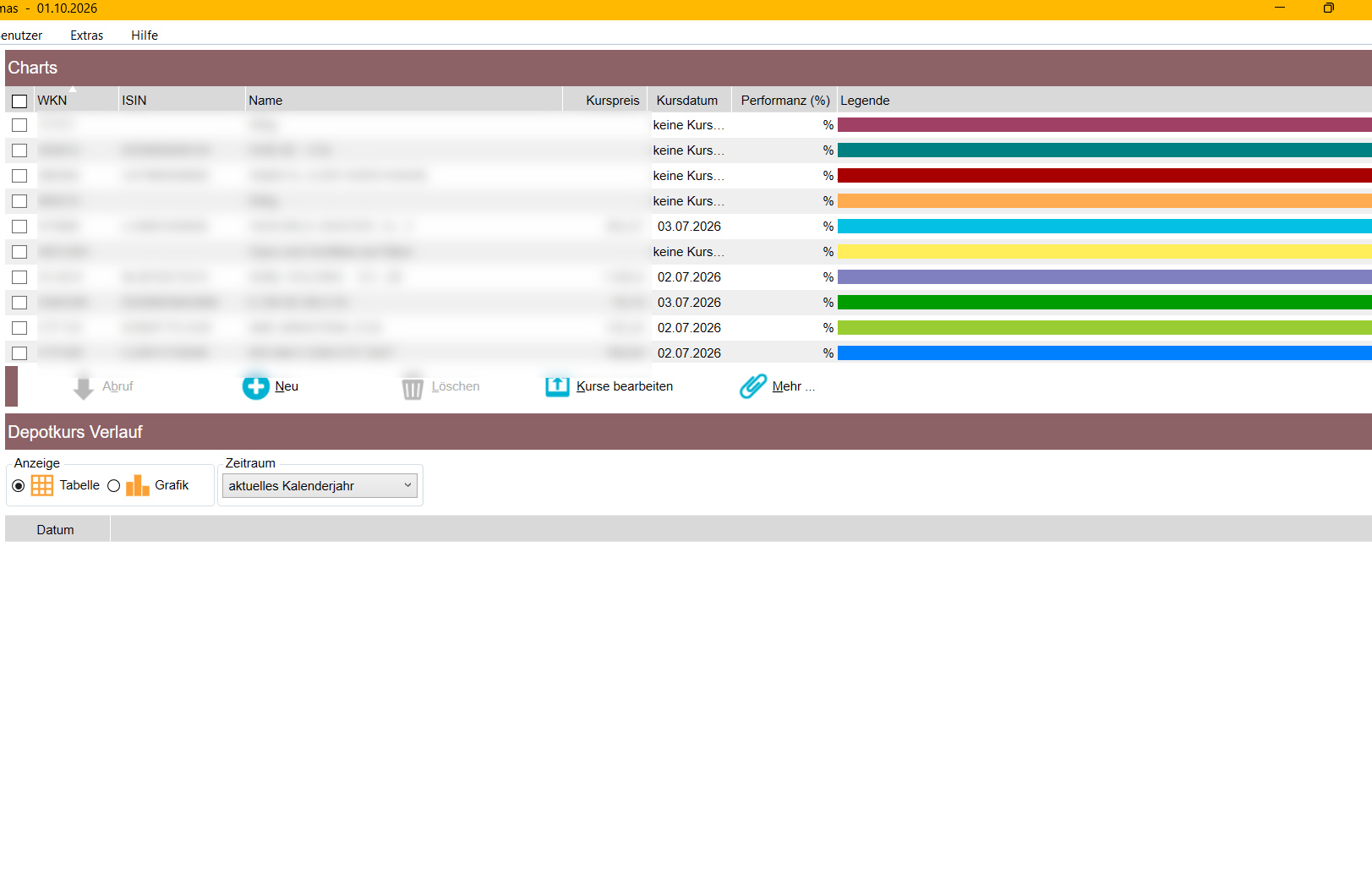Click the orange Grafik bar chart icon
The image size is (1372, 891).
tap(138, 485)
